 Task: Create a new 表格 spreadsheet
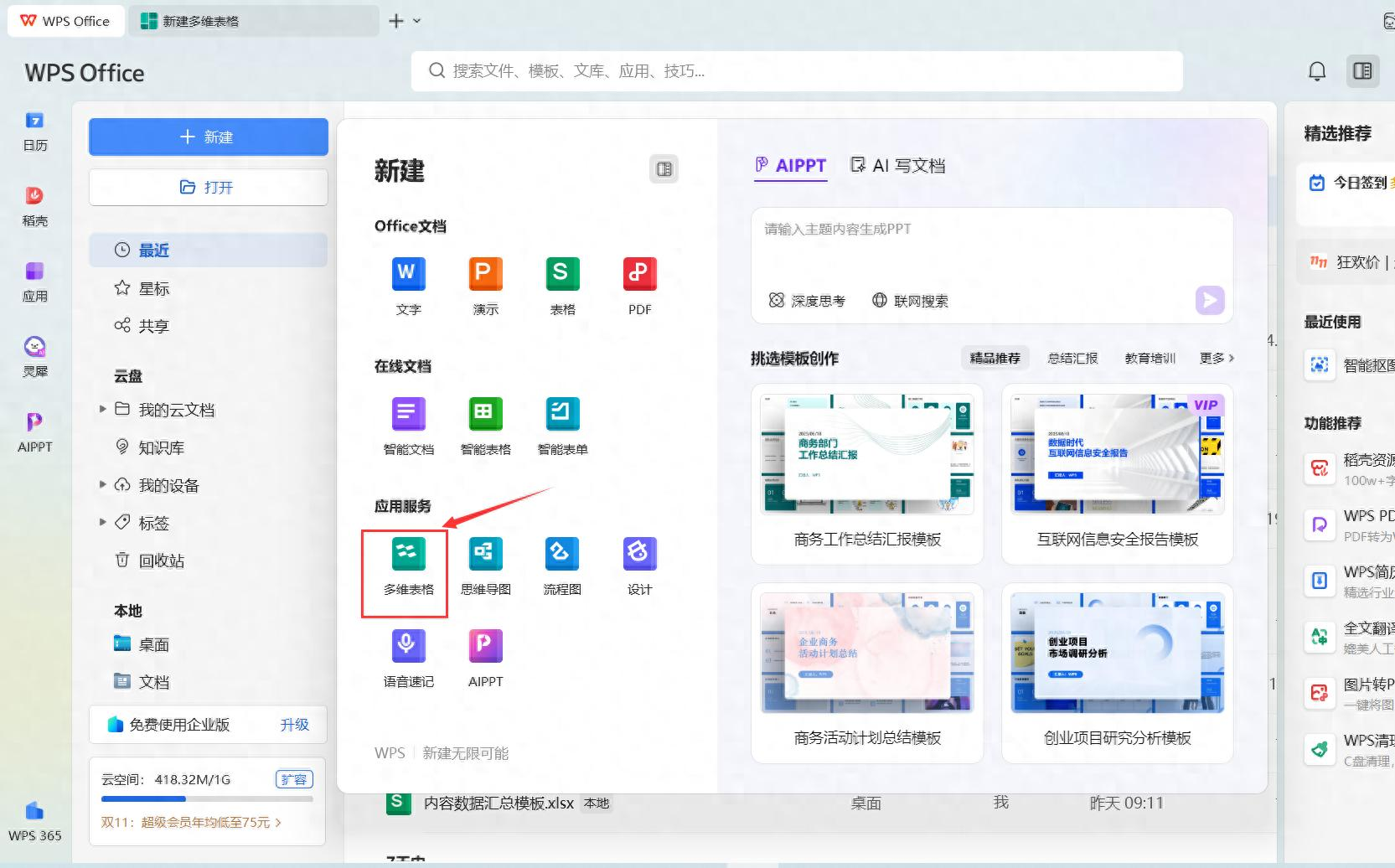[x=562, y=287]
